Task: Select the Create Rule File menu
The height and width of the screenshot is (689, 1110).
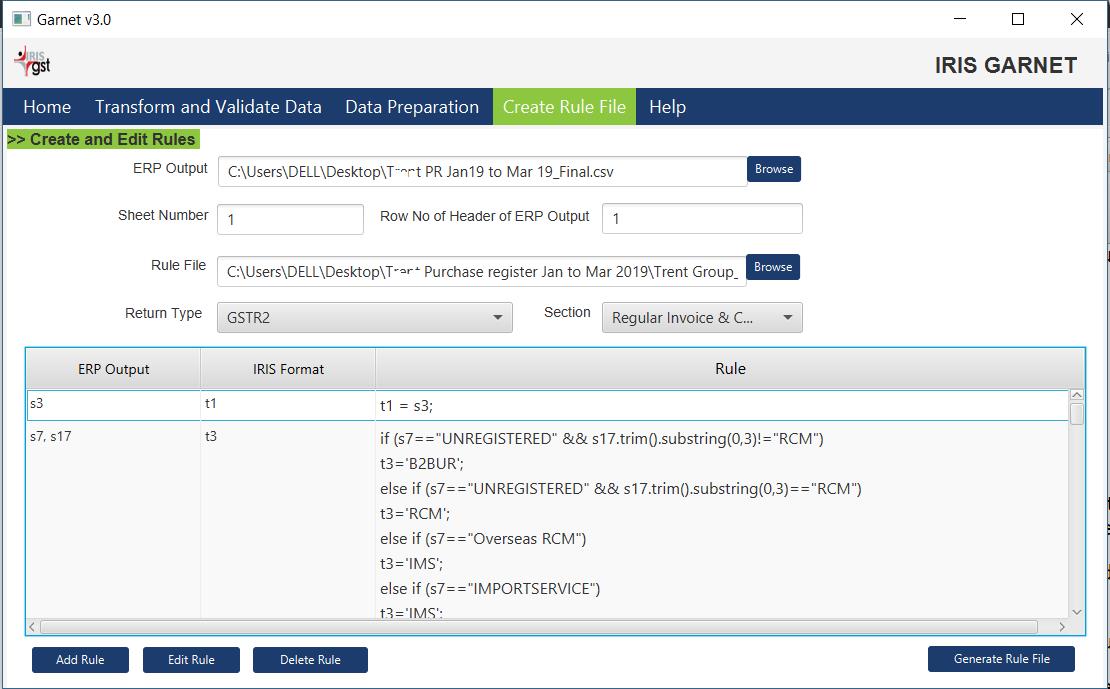Action: pyautogui.click(x=564, y=107)
